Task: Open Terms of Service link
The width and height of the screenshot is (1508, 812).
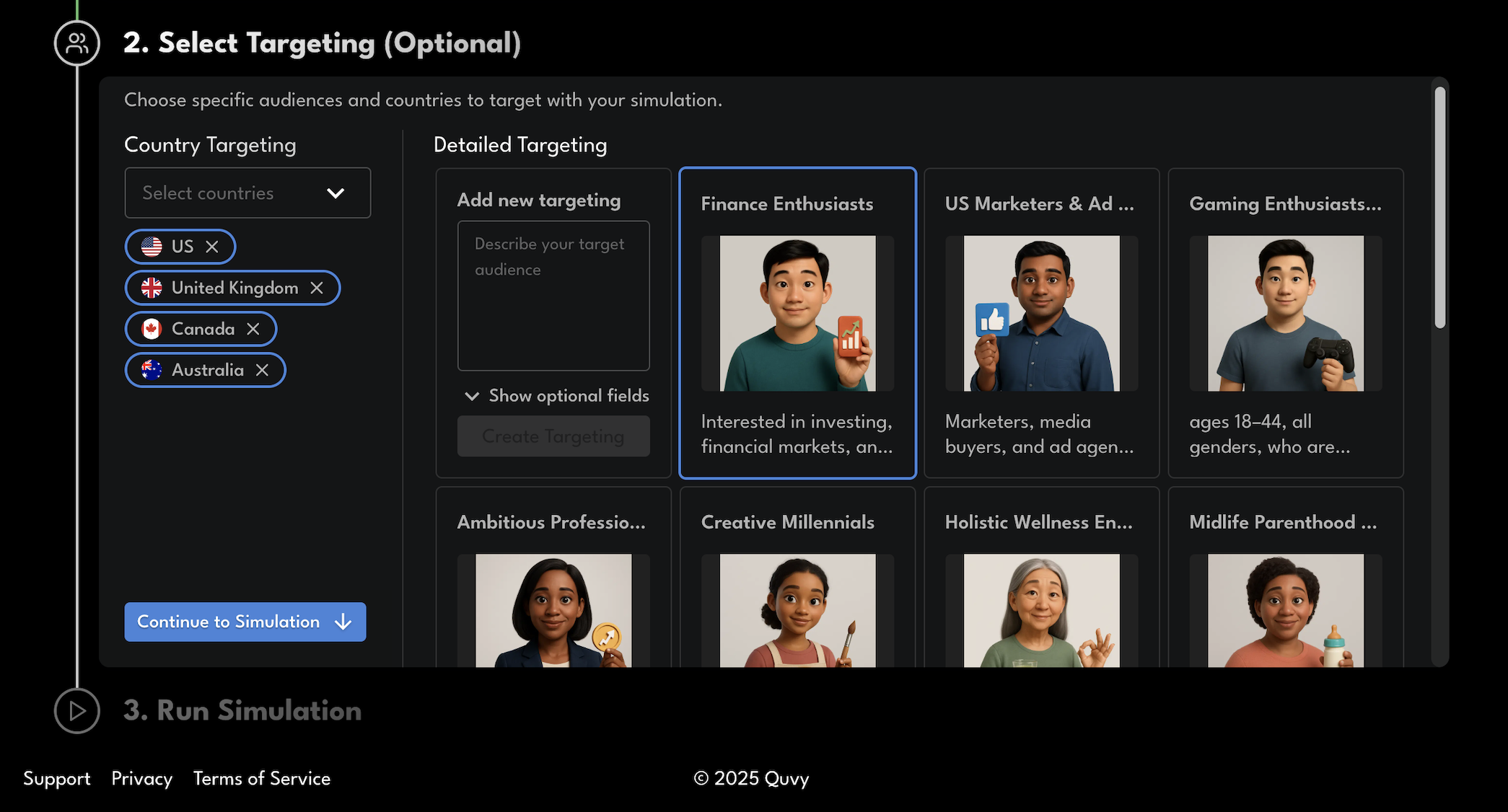Action: point(262,779)
